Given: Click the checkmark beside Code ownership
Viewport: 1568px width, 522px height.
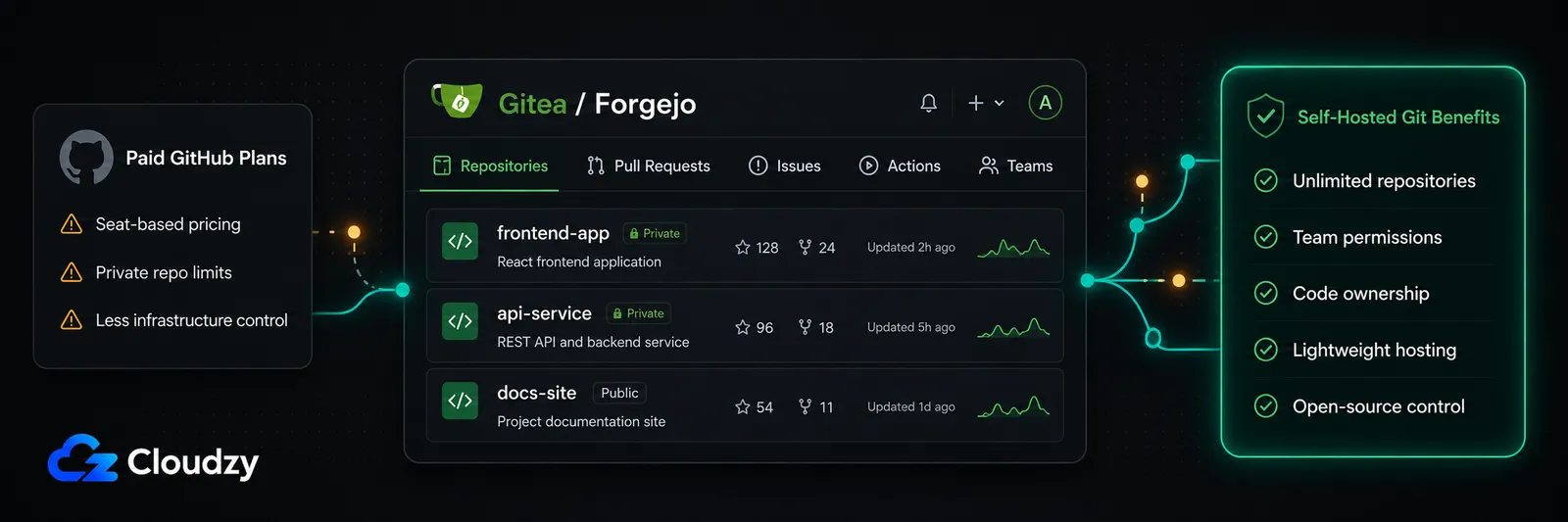Looking at the screenshot, I should (1266, 293).
